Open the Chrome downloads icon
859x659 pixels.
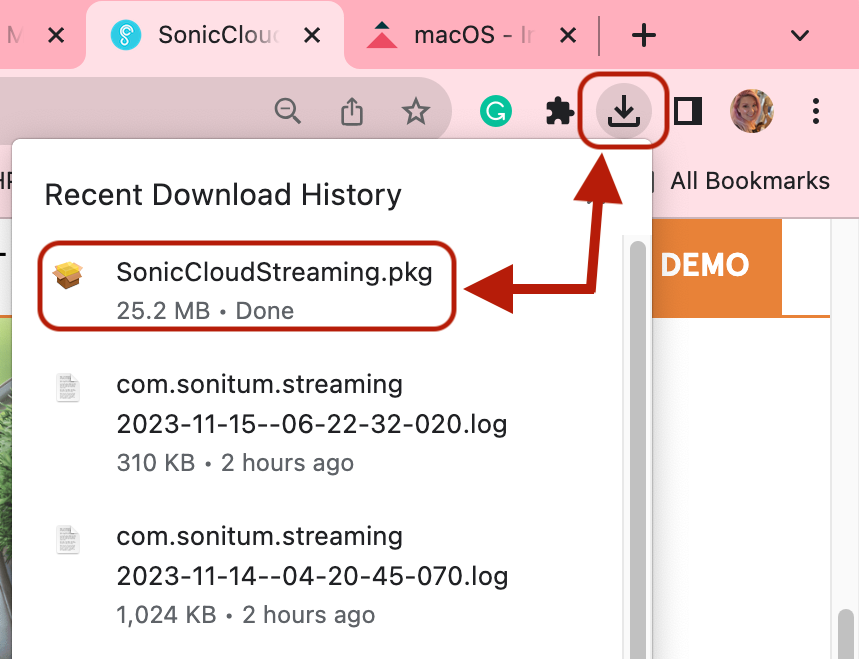(623, 111)
